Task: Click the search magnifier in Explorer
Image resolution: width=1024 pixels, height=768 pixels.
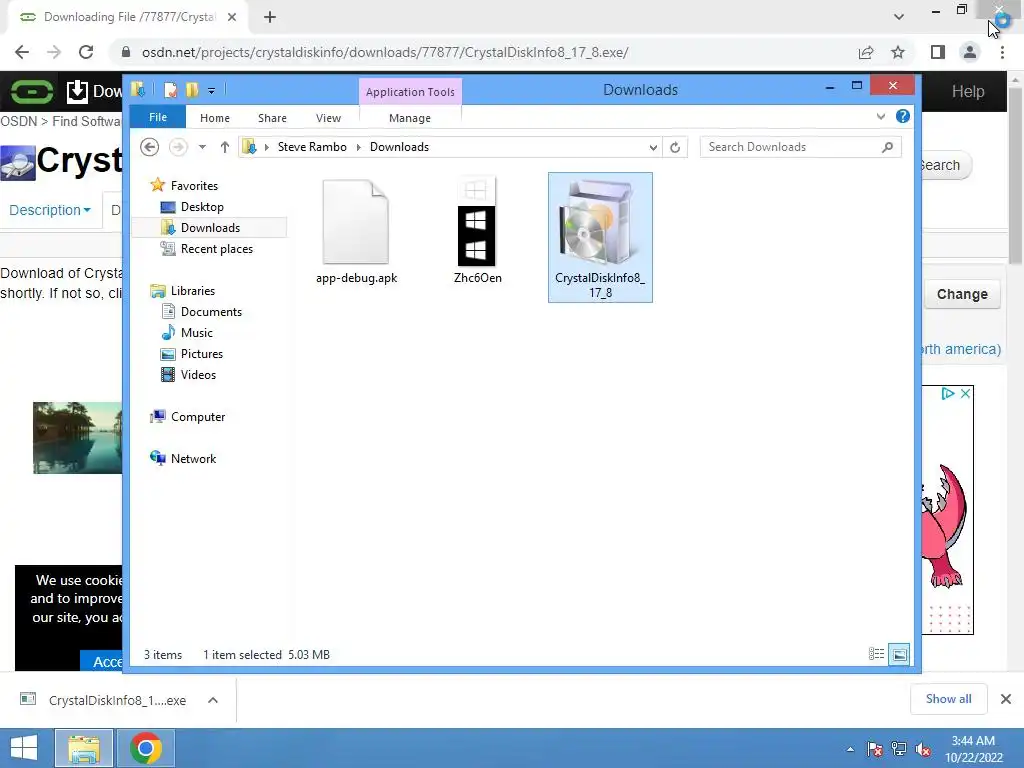Action: click(x=887, y=147)
